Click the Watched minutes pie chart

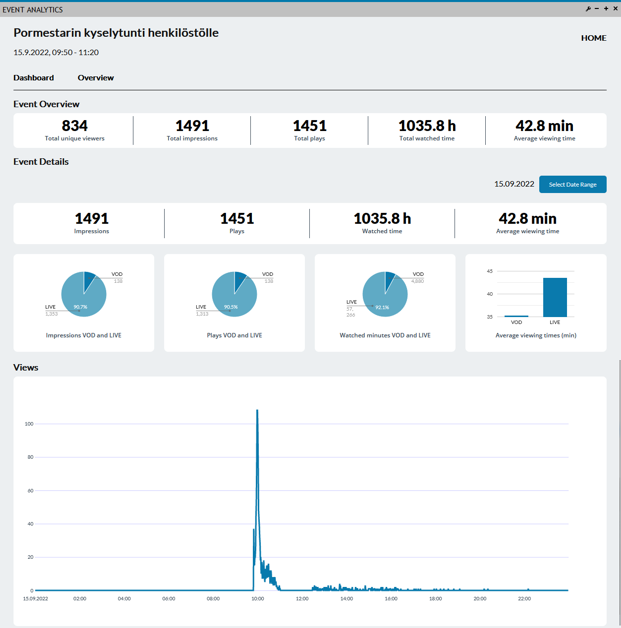(385, 295)
